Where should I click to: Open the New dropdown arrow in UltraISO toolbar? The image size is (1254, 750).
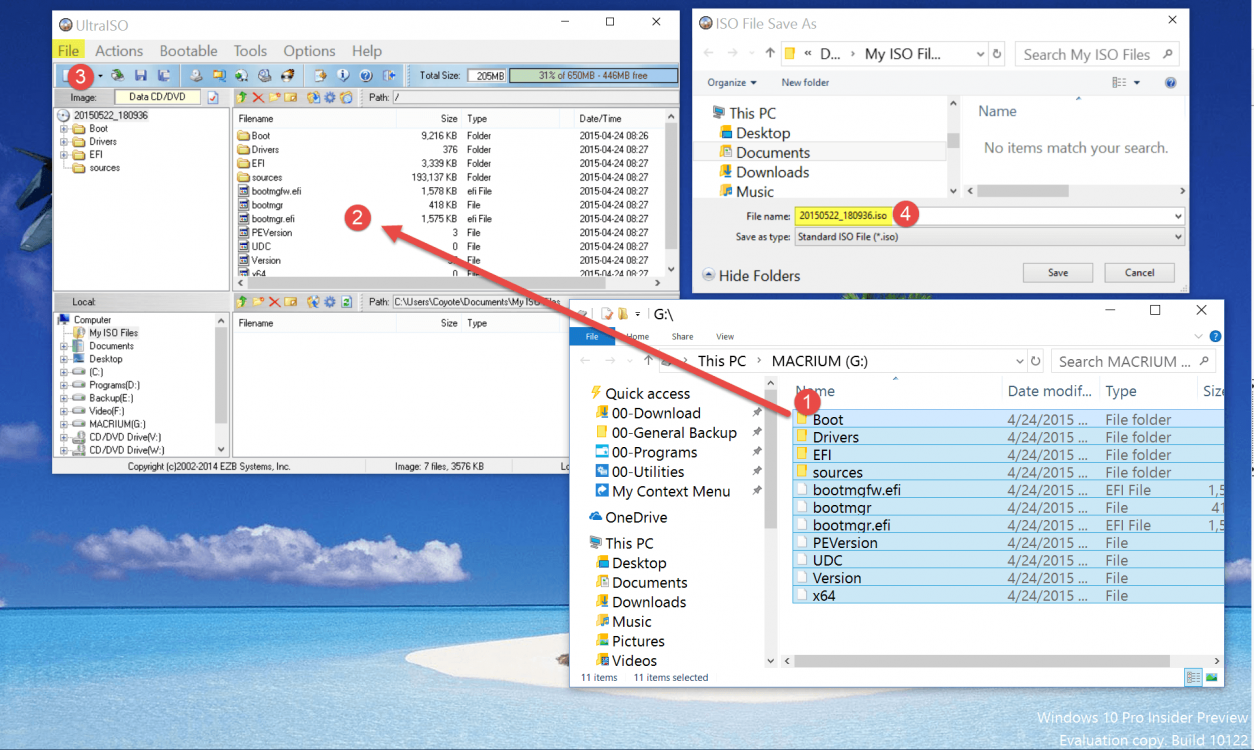[x=100, y=76]
